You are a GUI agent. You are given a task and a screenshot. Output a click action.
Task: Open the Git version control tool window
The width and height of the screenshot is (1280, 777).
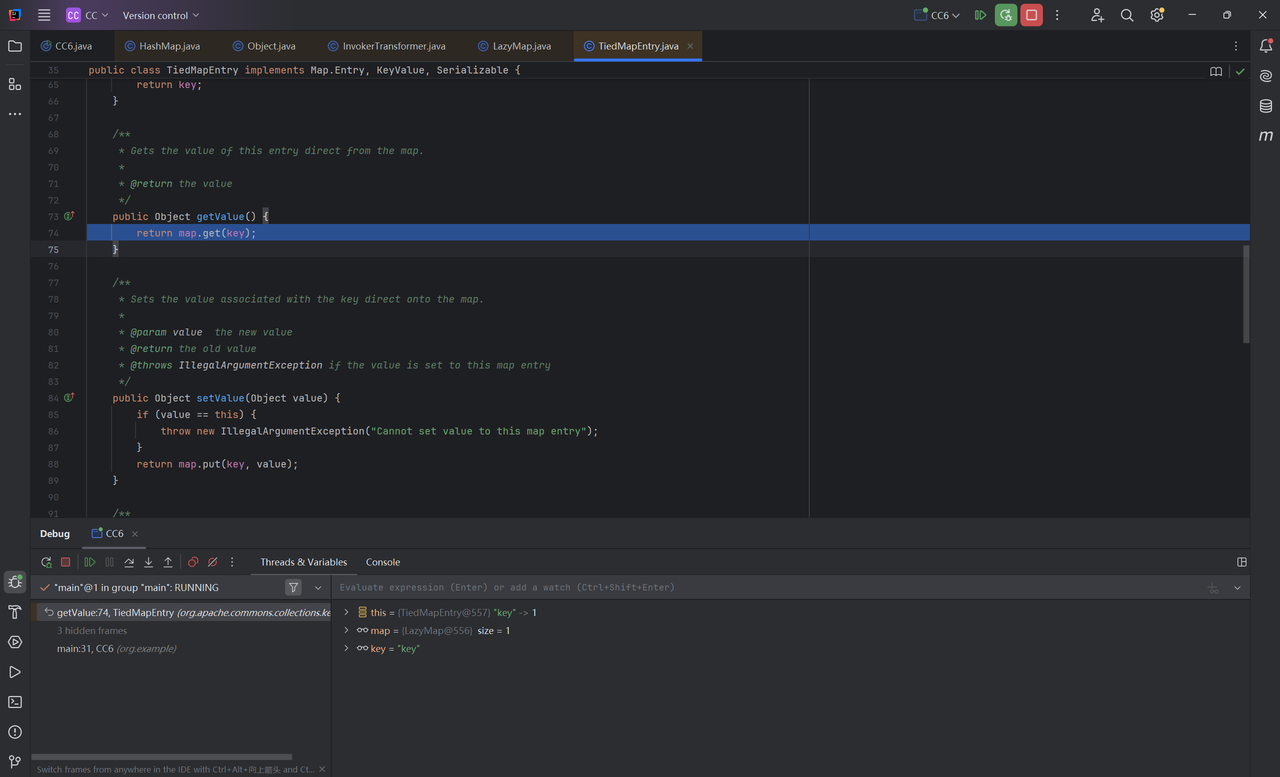pos(15,762)
